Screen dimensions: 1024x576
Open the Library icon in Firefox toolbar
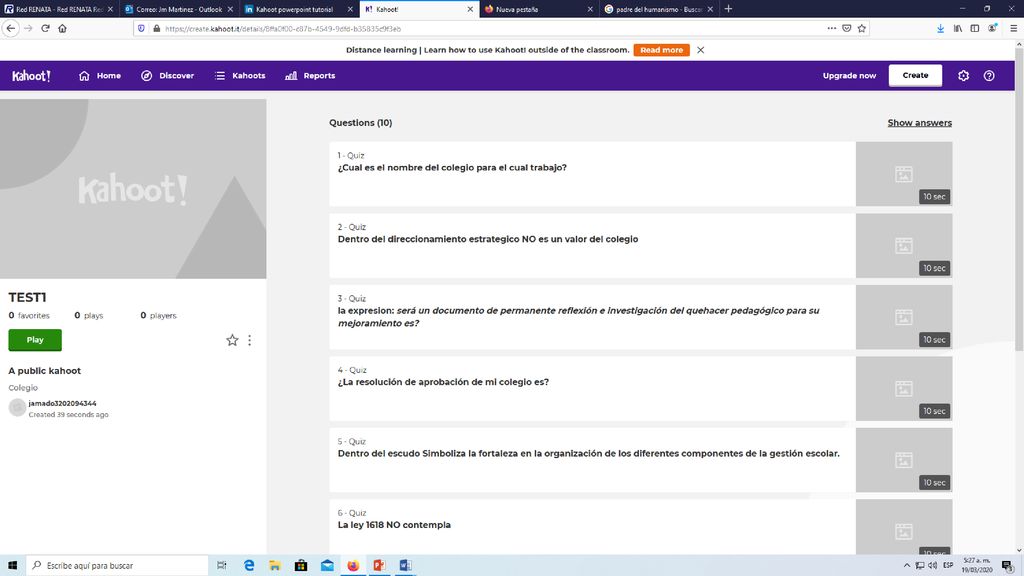coord(957,29)
